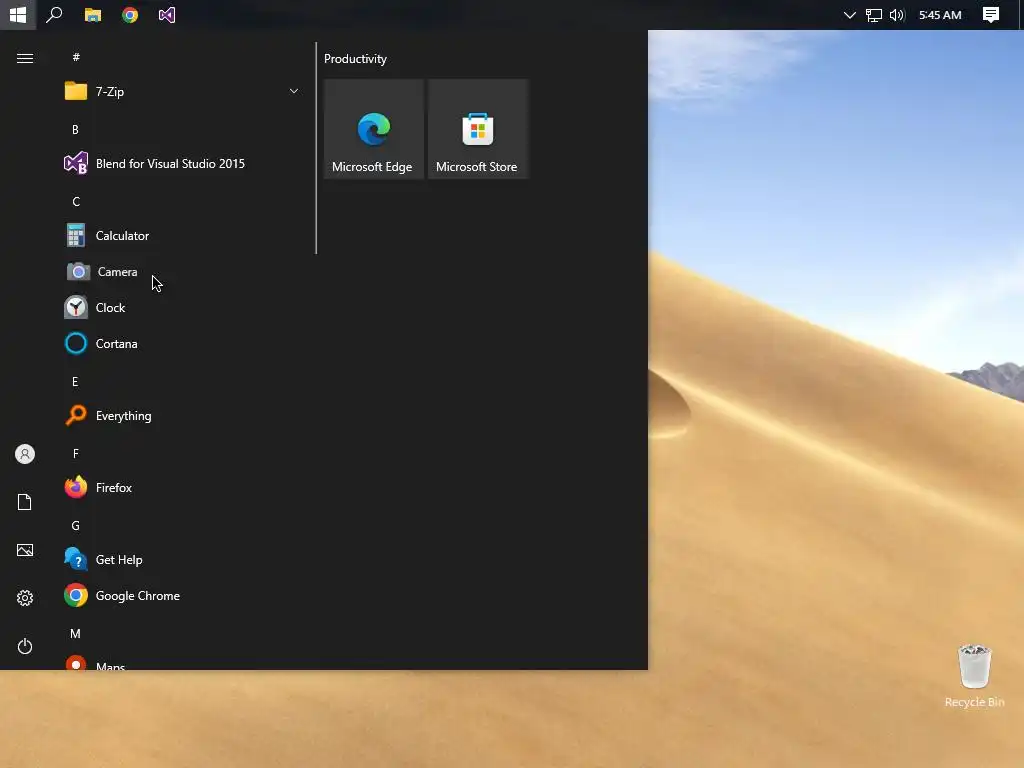Open Pictures from the Start sidebar
The image size is (1024, 768).
coord(25,551)
